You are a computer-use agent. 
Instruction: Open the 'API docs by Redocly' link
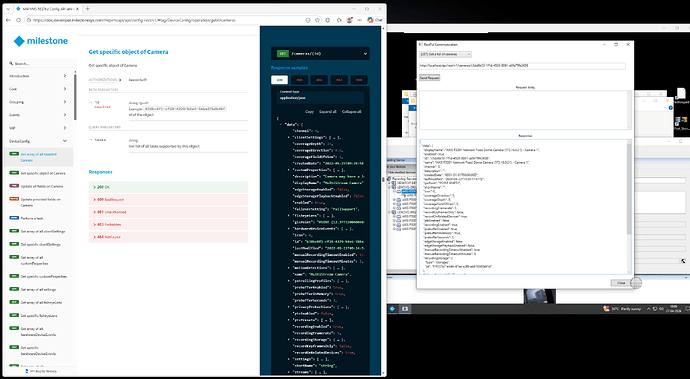tap(42, 371)
